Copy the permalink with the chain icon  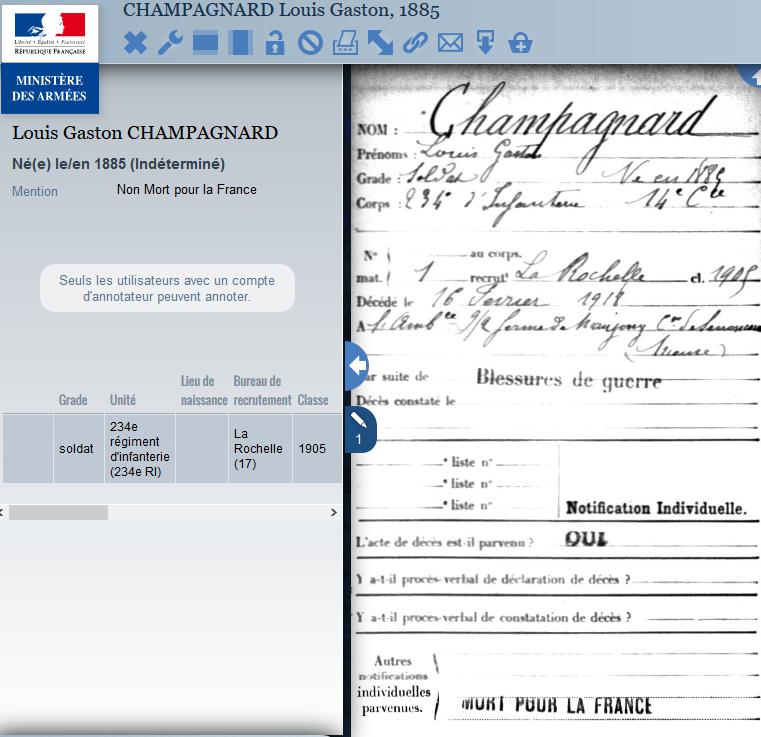click(415, 43)
